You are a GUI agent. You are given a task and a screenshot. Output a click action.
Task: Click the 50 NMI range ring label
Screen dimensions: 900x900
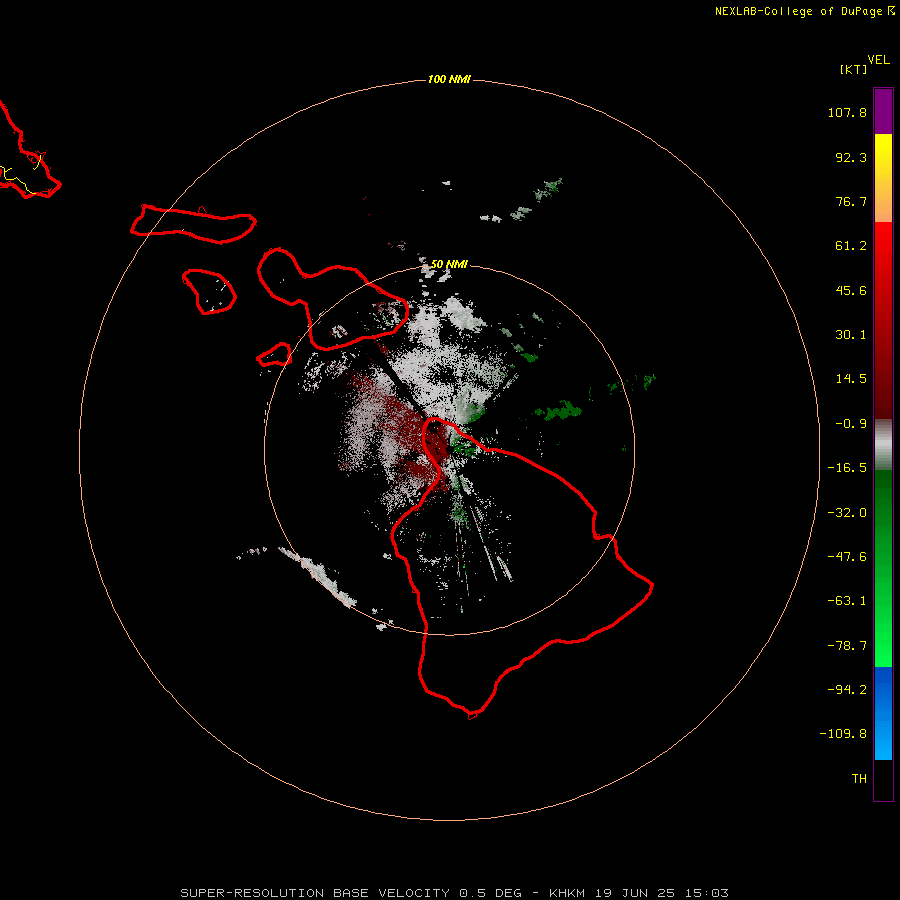click(x=449, y=264)
